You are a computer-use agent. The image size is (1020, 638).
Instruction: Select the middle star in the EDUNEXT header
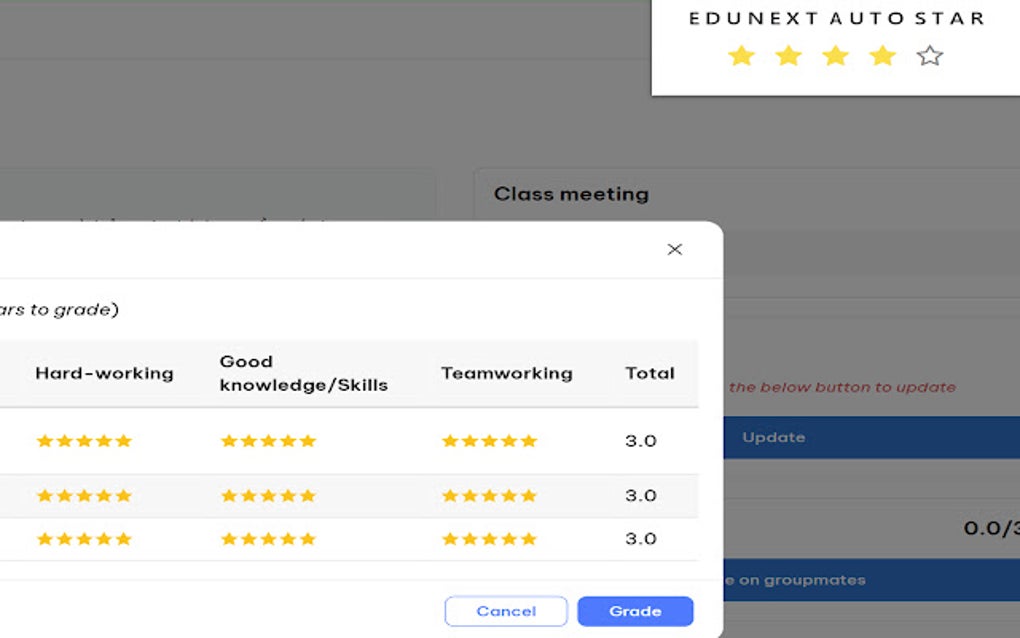pos(835,56)
